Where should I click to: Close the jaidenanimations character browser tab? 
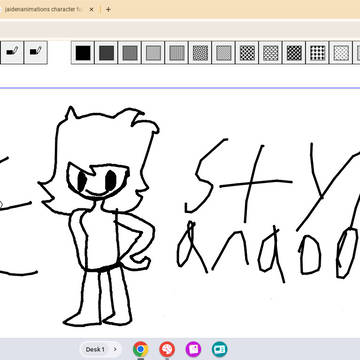click(91, 9)
